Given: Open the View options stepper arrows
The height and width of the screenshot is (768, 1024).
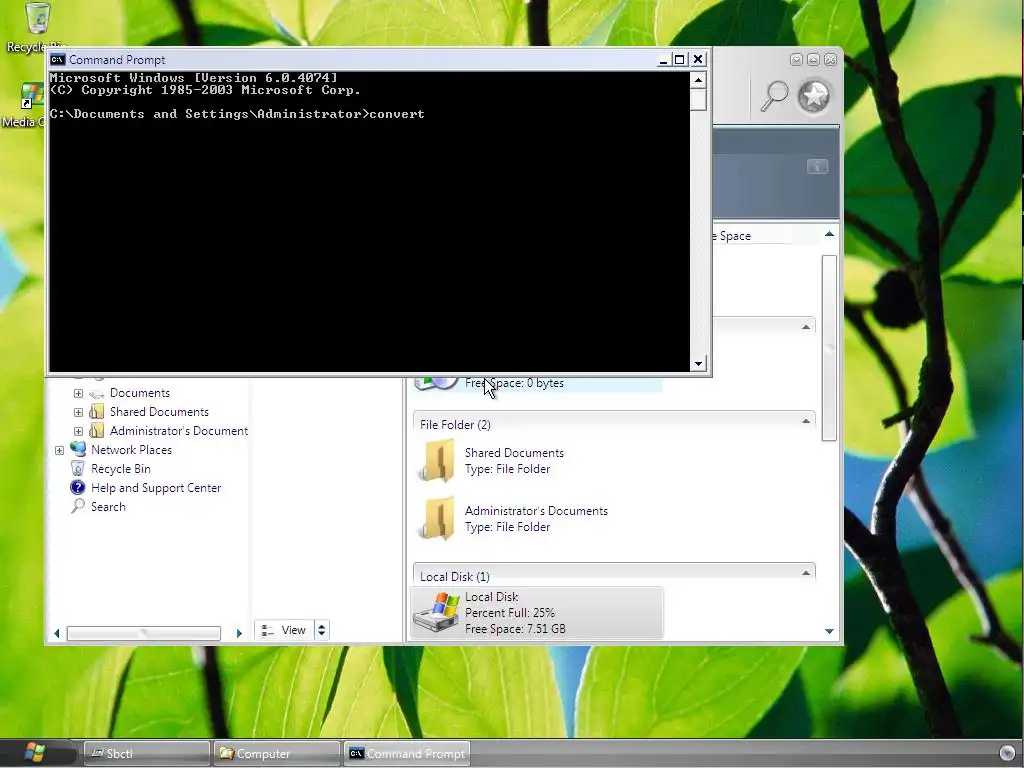Looking at the screenshot, I should tap(321, 630).
